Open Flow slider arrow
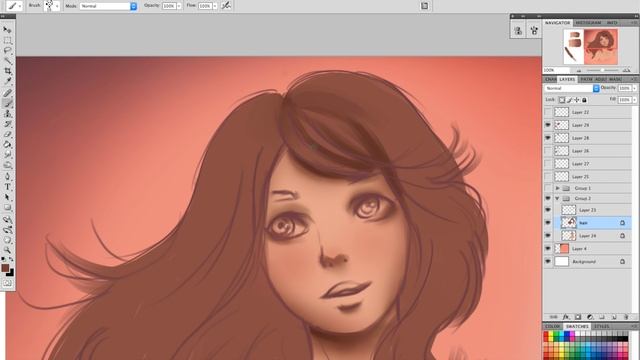Image resolution: width=640 pixels, height=360 pixels. pyautogui.click(x=215, y=6)
